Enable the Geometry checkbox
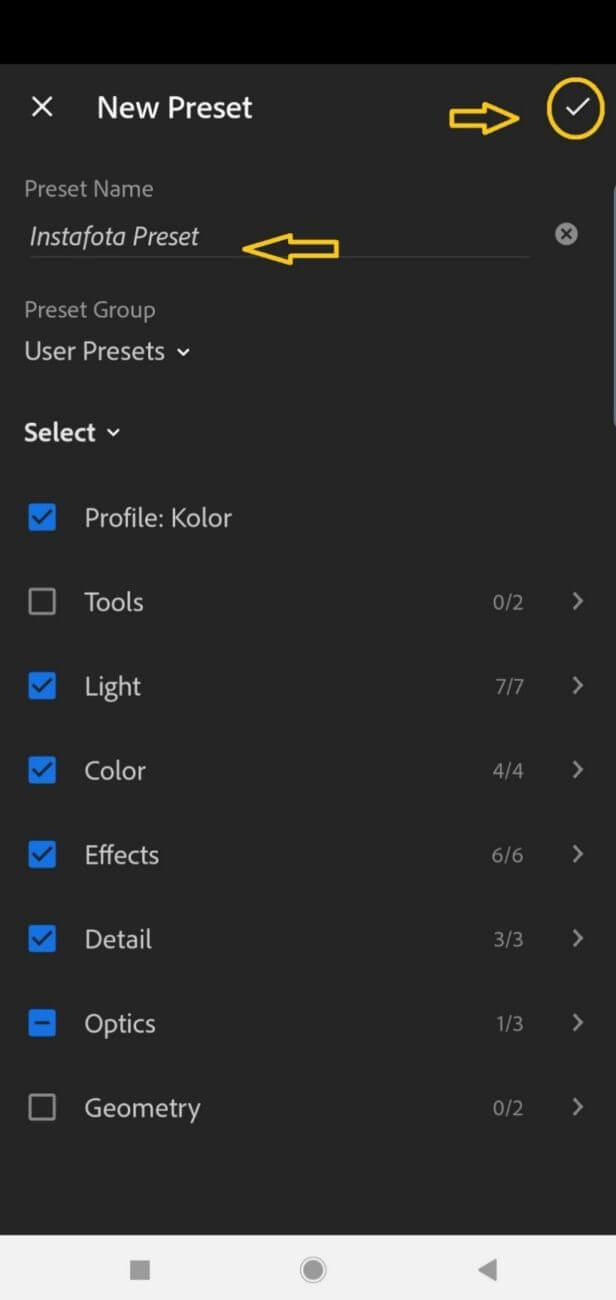This screenshot has width=616, height=1300. tap(42, 1107)
